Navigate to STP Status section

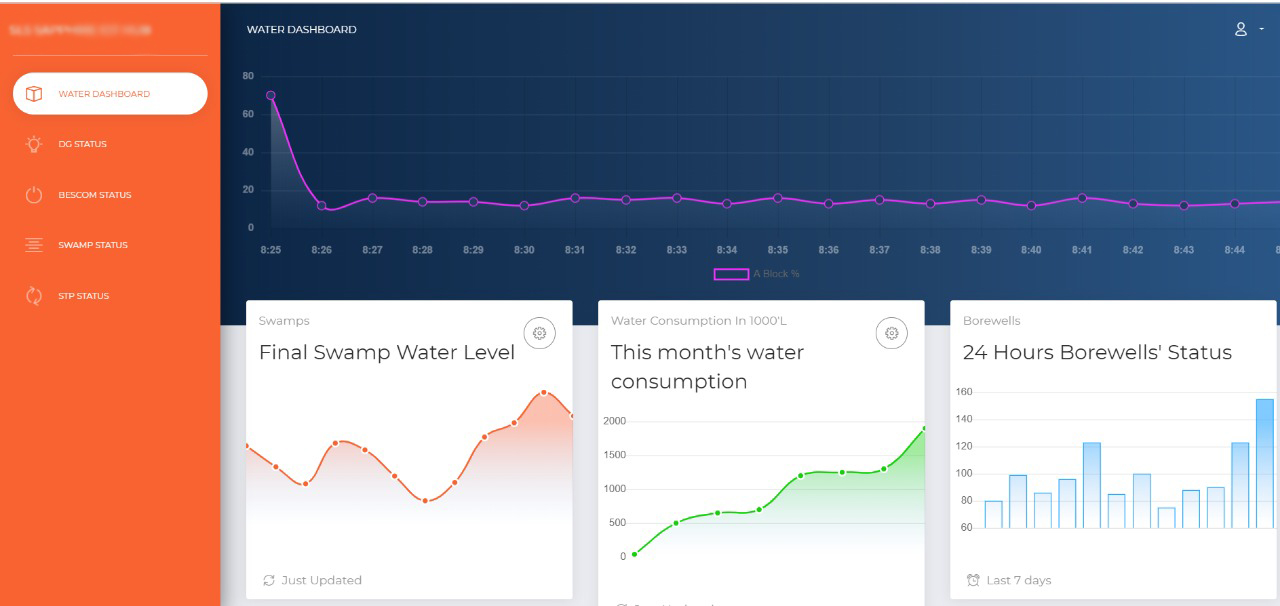point(83,296)
